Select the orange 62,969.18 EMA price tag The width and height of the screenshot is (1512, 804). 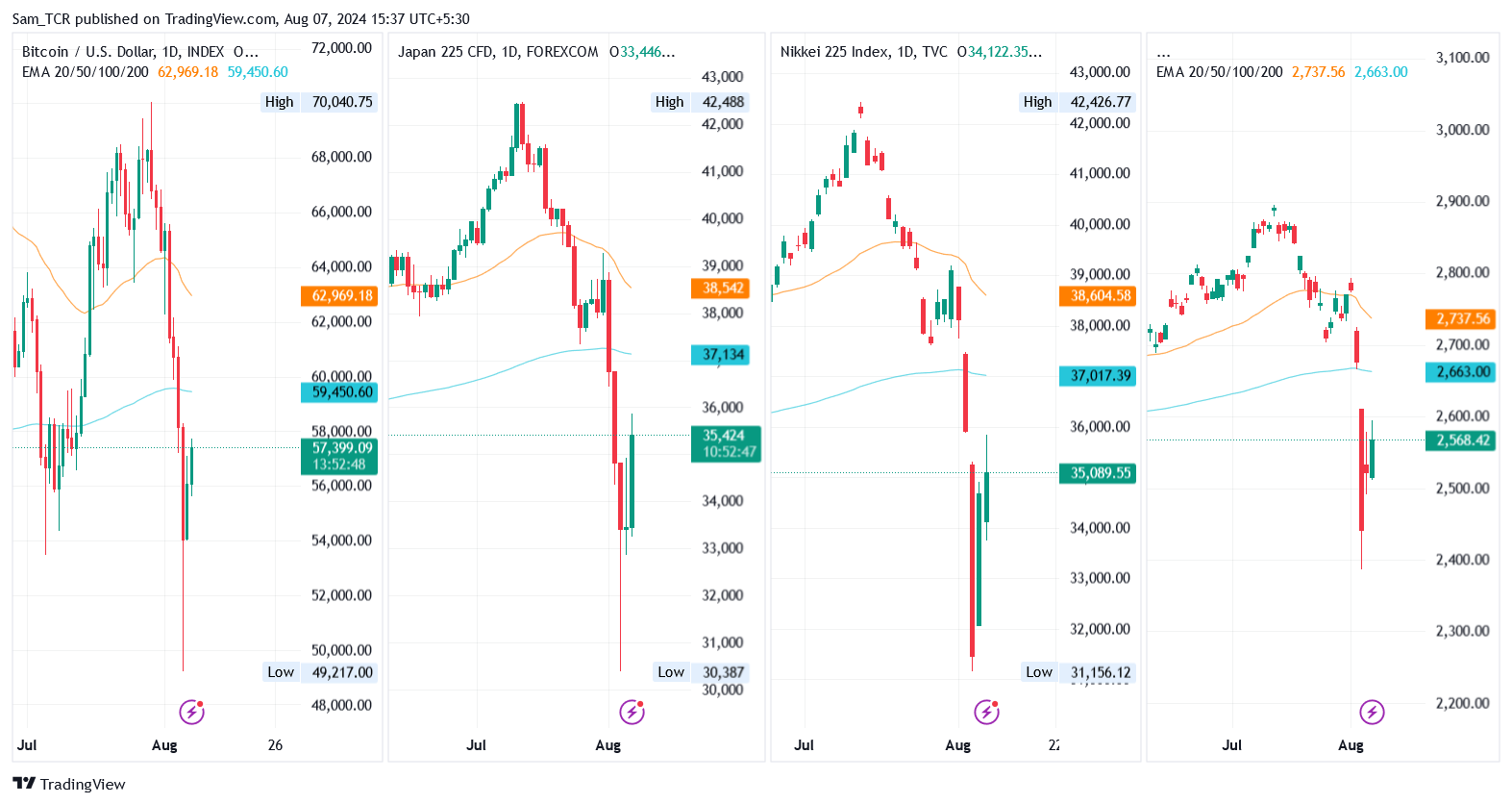[341, 296]
